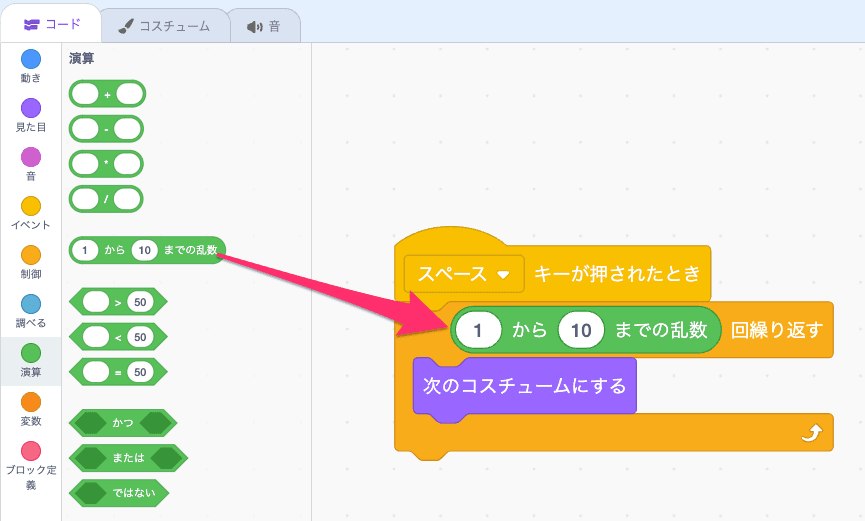Select the ブロック定義 category pink circle
The width and height of the screenshot is (865, 521).
pyautogui.click(x=31, y=451)
